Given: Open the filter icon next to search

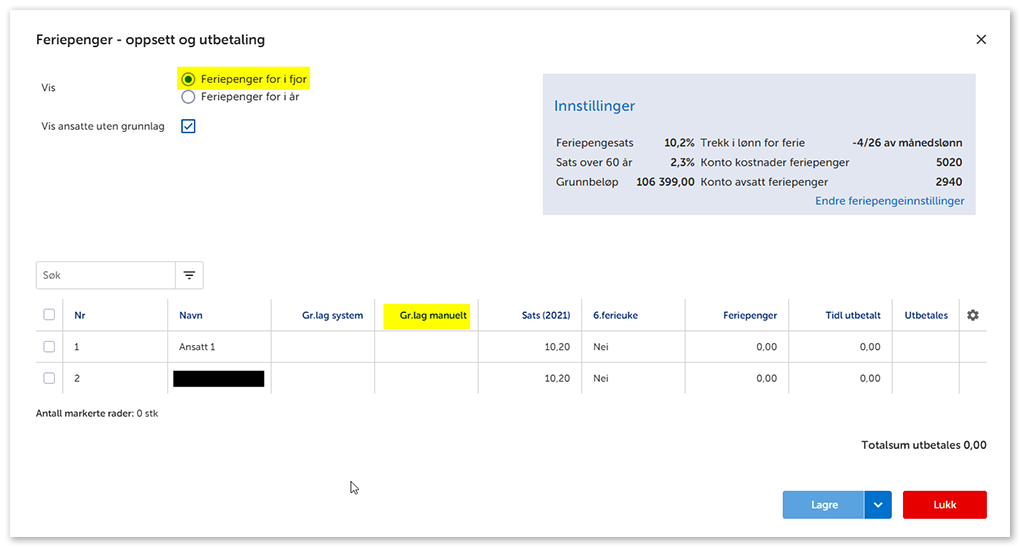Looking at the screenshot, I should click(189, 275).
